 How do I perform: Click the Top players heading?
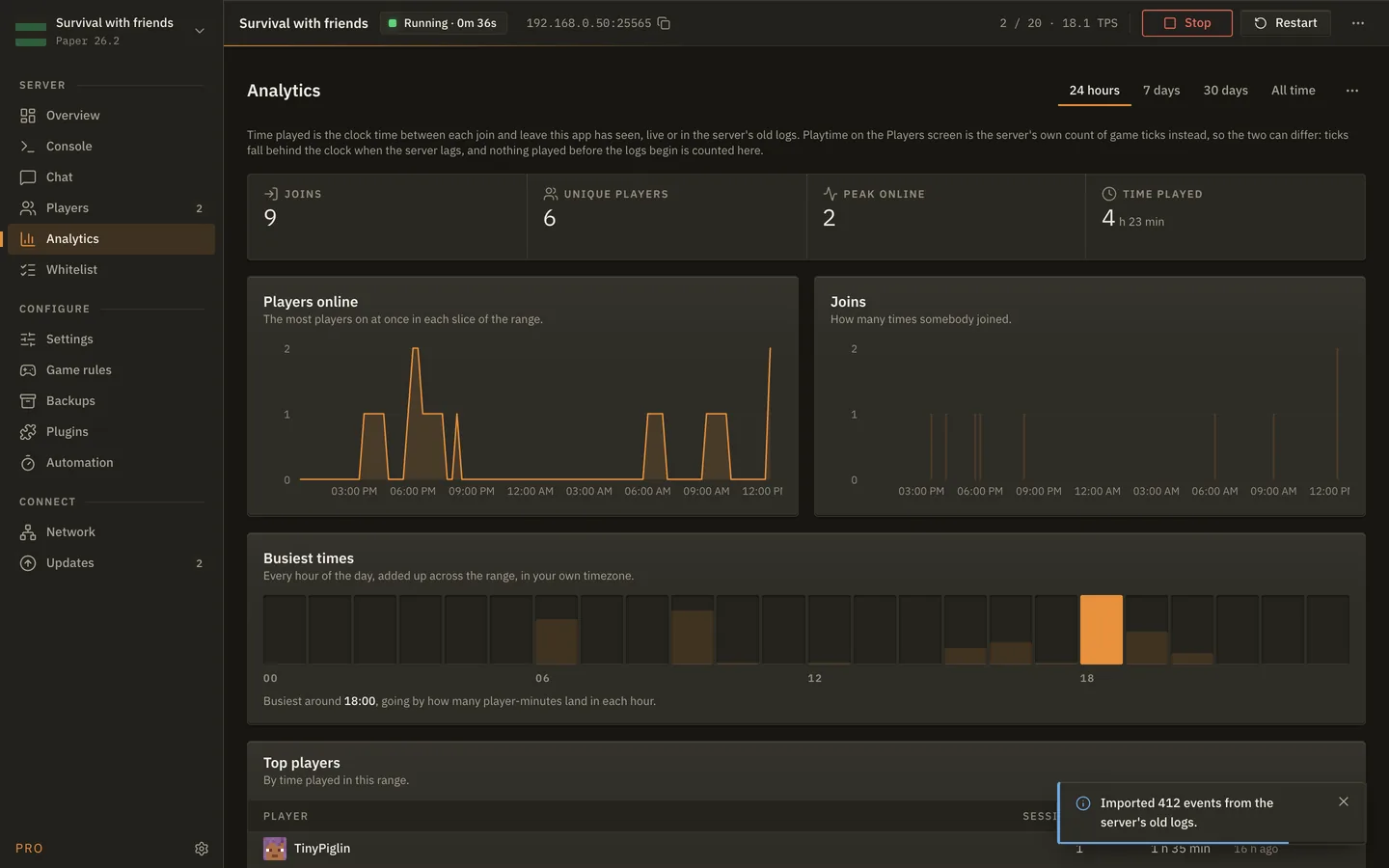pyautogui.click(x=302, y=763)
